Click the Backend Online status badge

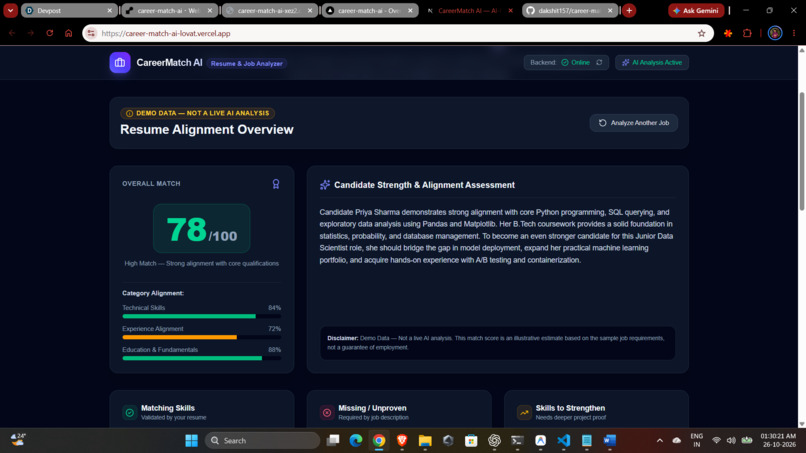tap(566, 62)
